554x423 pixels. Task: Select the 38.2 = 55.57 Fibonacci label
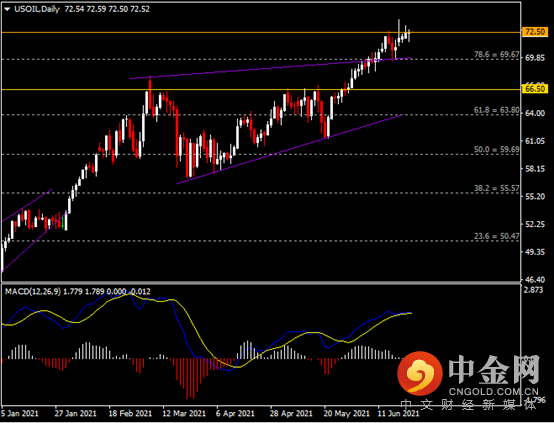coord(496,188)
